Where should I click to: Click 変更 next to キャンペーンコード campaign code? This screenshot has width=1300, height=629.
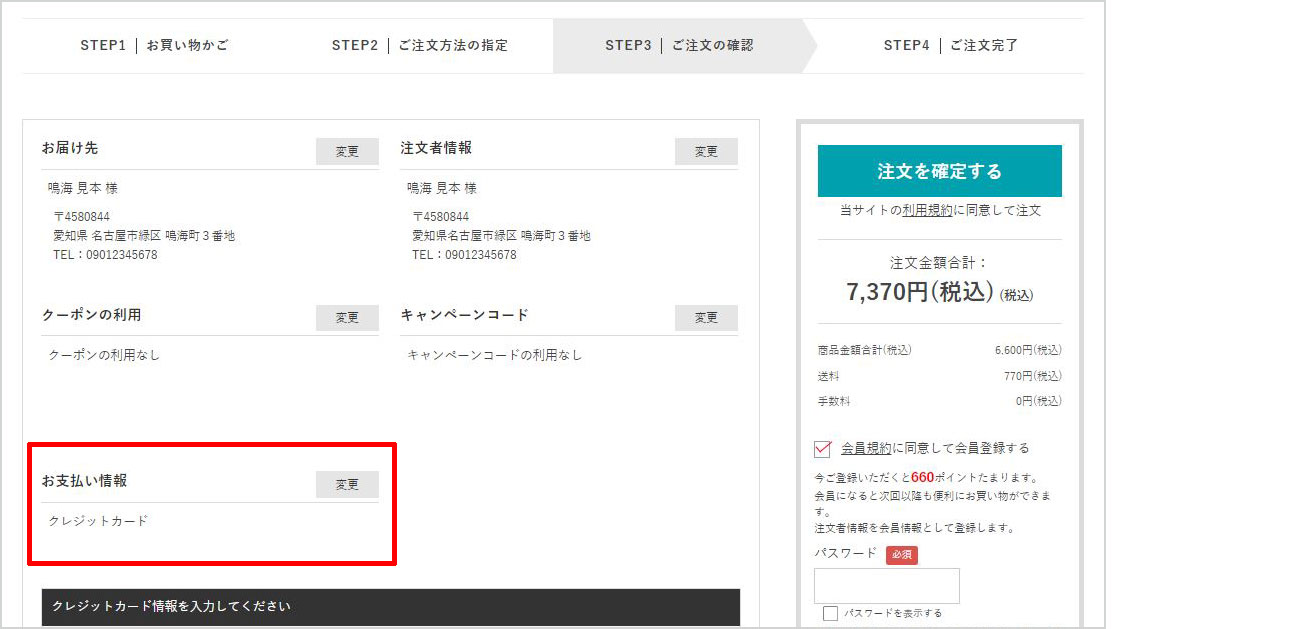click(706, 317)
